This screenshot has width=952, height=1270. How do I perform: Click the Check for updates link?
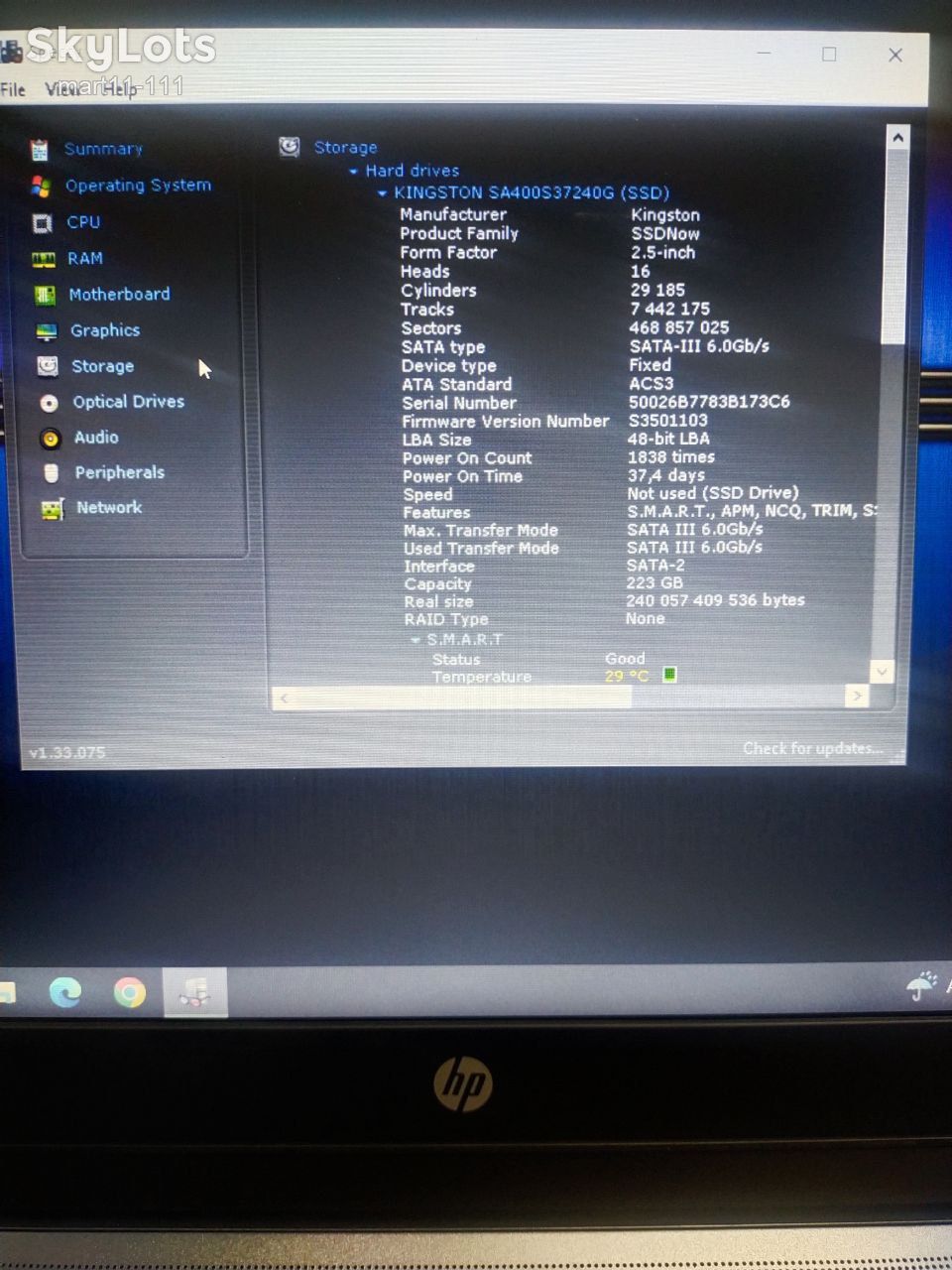(x=812, y=748)
